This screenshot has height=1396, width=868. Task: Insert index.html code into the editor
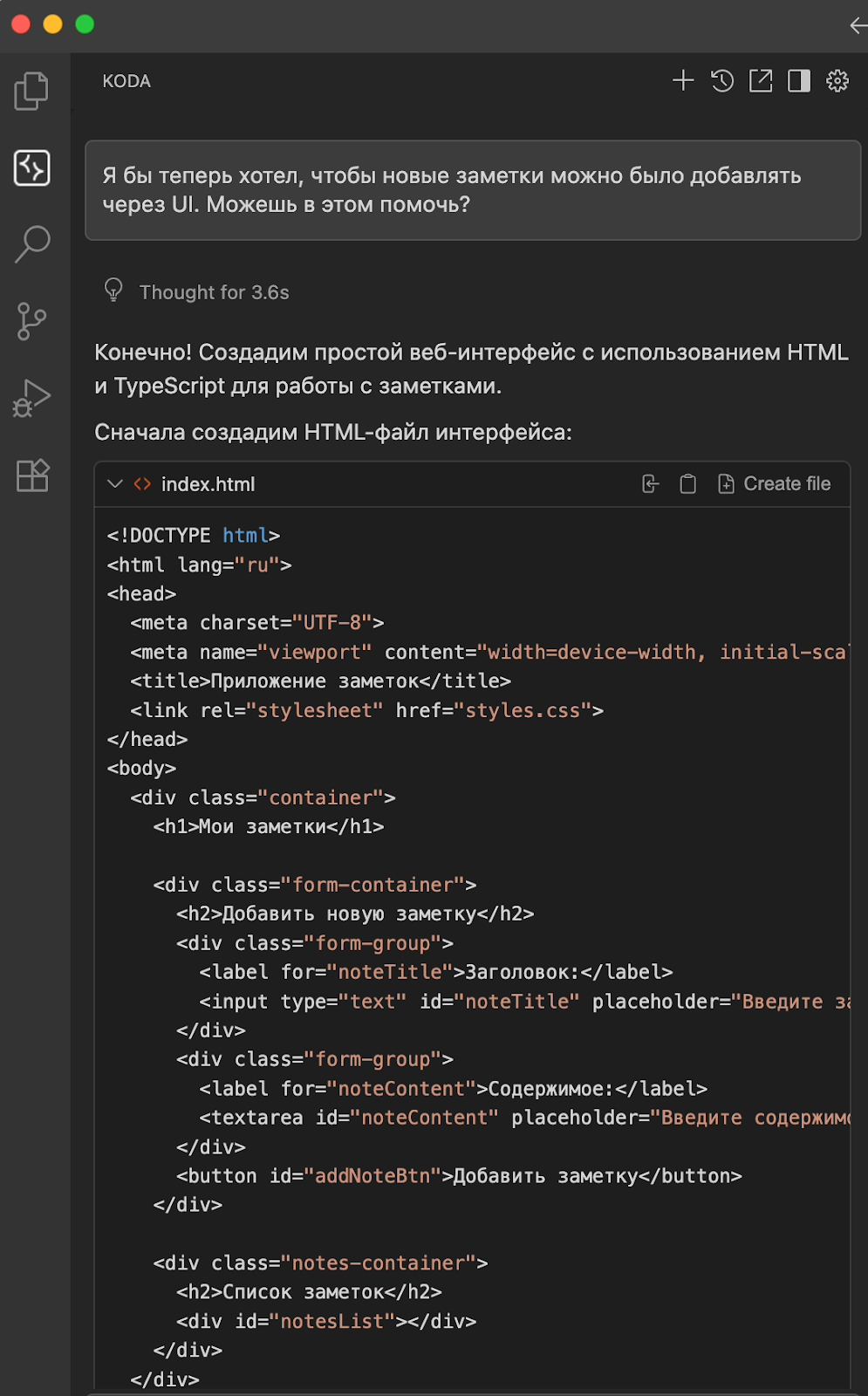click(650, 484)
